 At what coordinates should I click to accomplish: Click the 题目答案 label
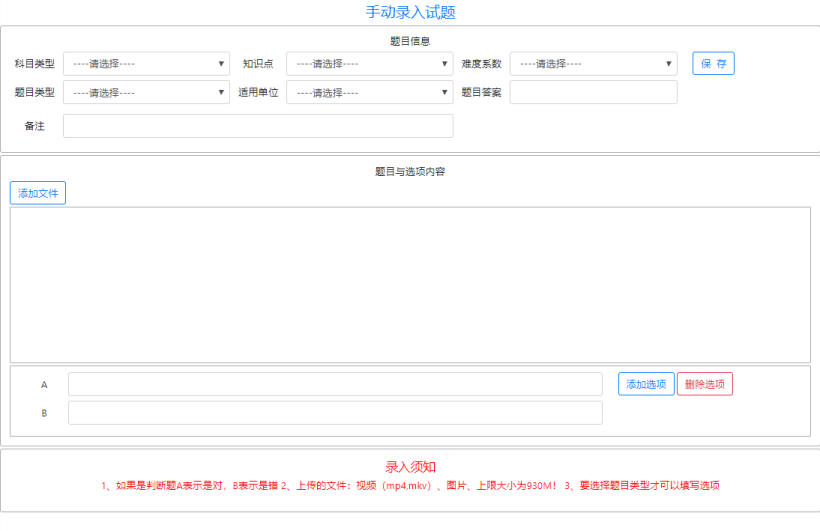pyautogui.click(x=481, y=93)
